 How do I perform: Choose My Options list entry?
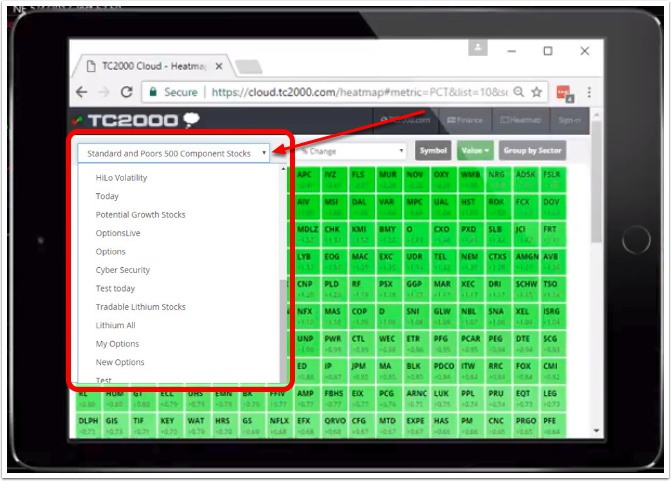click(117, 344)
